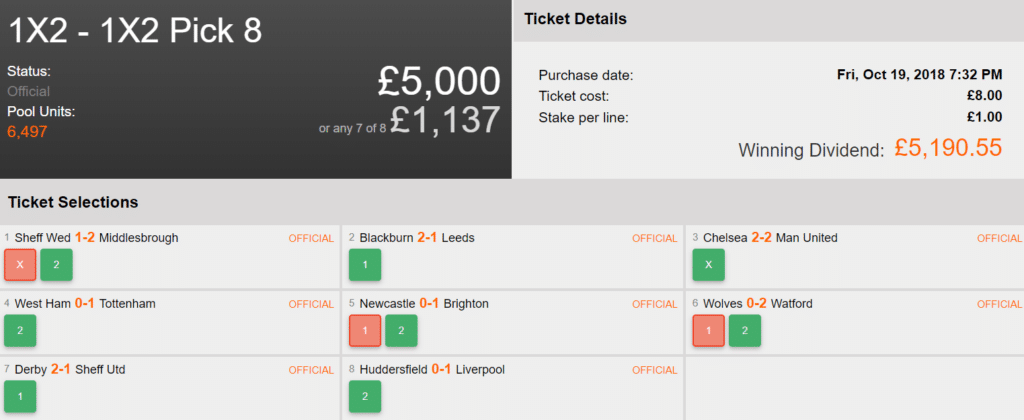Screen dimensions: 1024x420
Task: Click green 2 box for Huddersfield vs Liverpool
Action: tap(364, 397)
